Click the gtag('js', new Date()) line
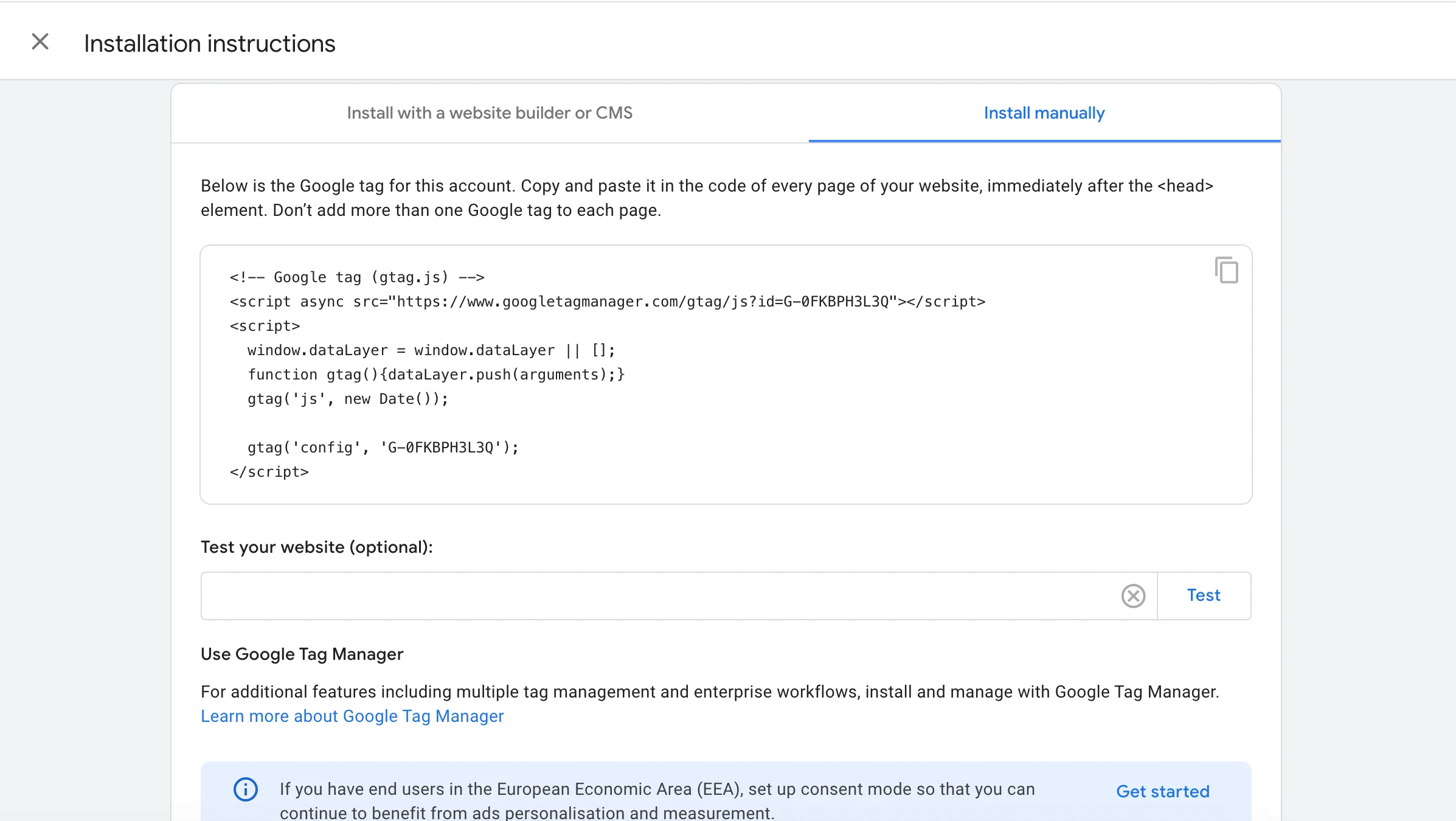 (x=348, y=399)
